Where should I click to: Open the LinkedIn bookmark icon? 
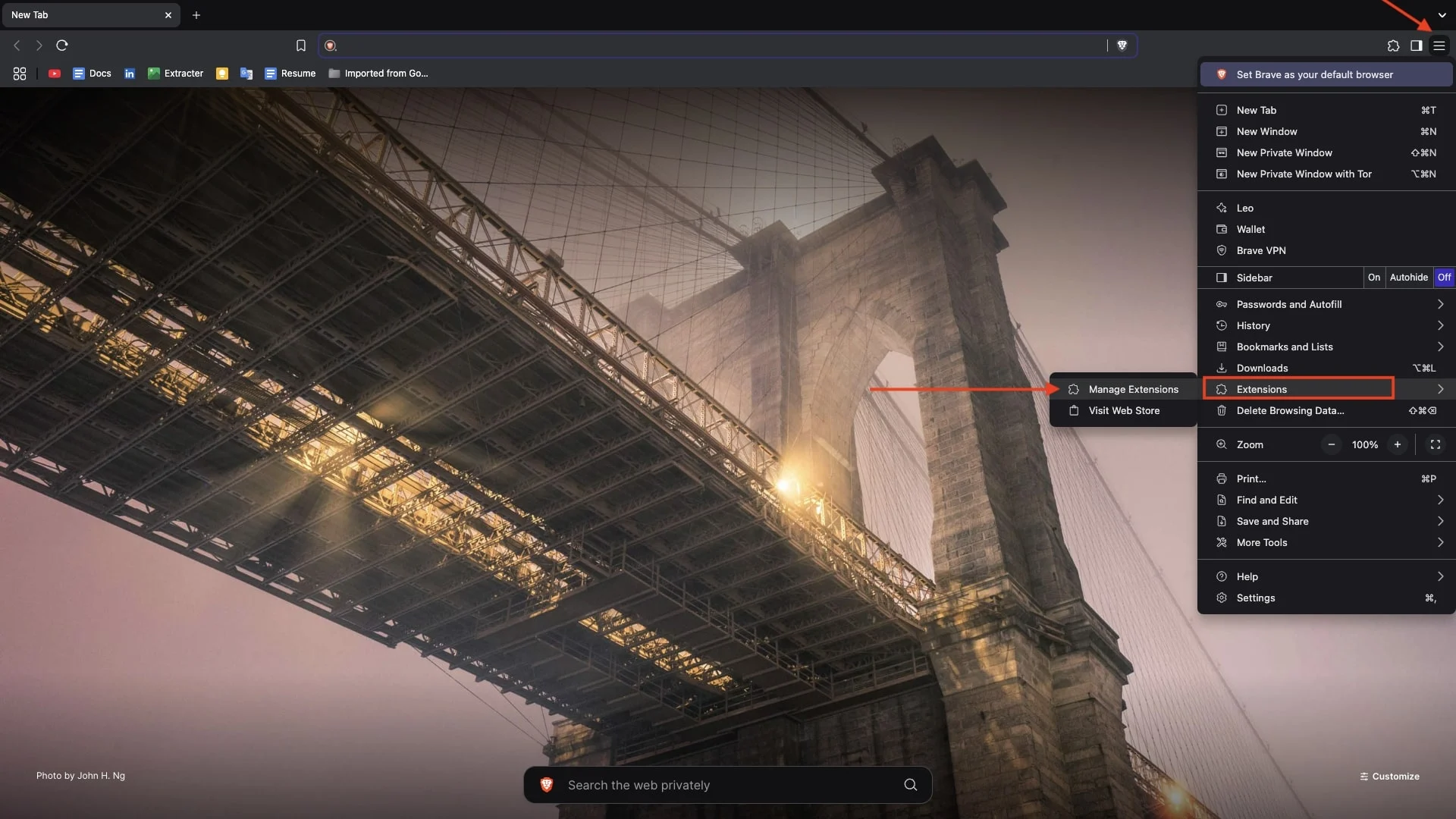click(x=130, y=74)
